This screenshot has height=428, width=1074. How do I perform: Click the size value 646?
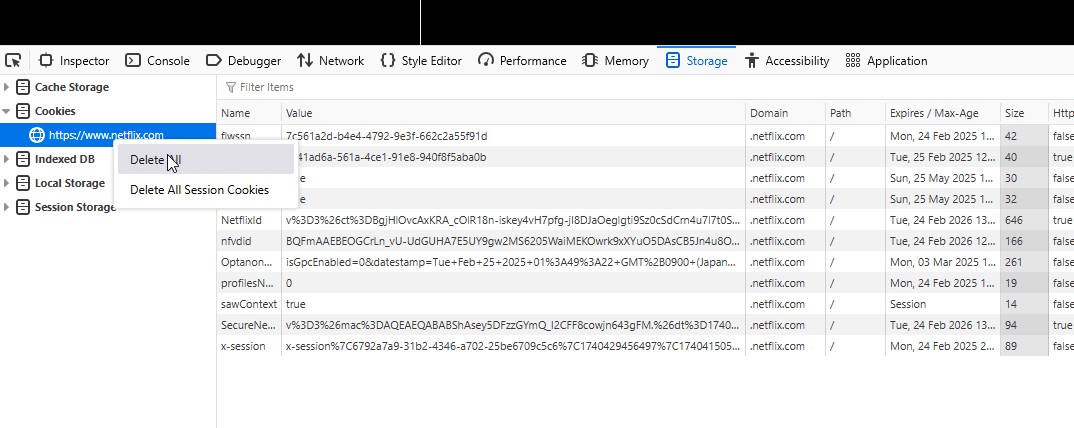pos(1014,220)
